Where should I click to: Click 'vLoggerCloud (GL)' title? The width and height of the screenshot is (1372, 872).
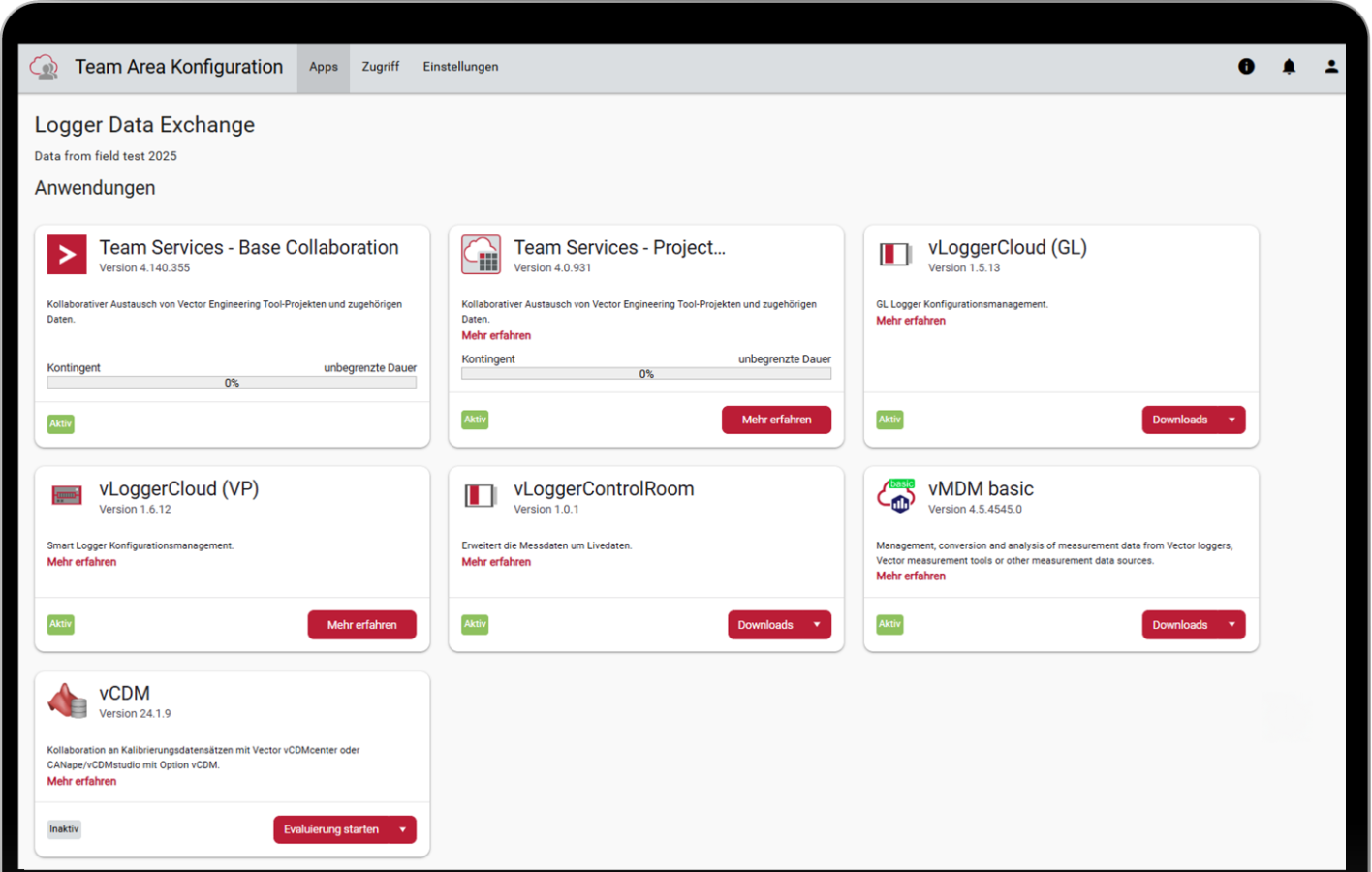(x=1008, y=248)
